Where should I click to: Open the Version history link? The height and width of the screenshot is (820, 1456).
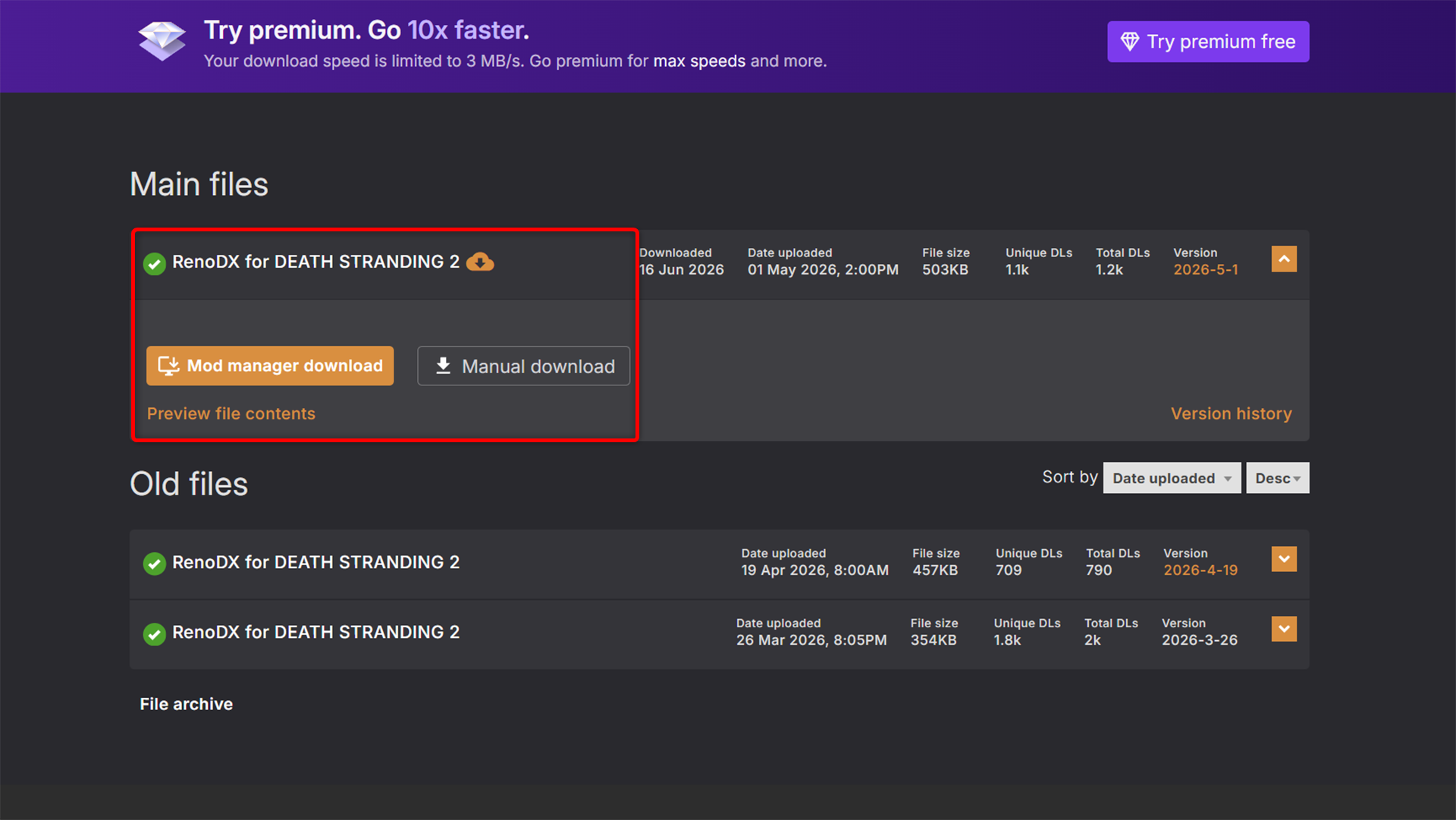click(x=1232, y=413)
